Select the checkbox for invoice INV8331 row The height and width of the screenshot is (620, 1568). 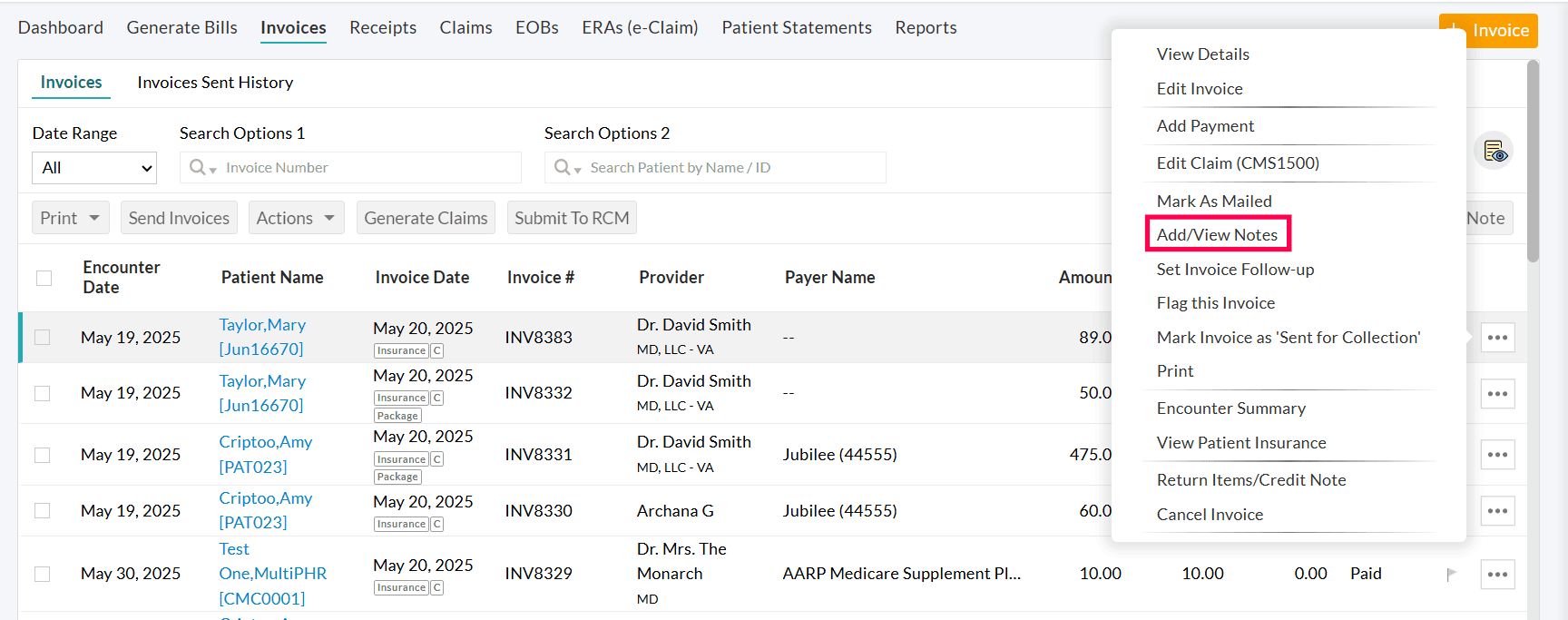coord(43,455)
